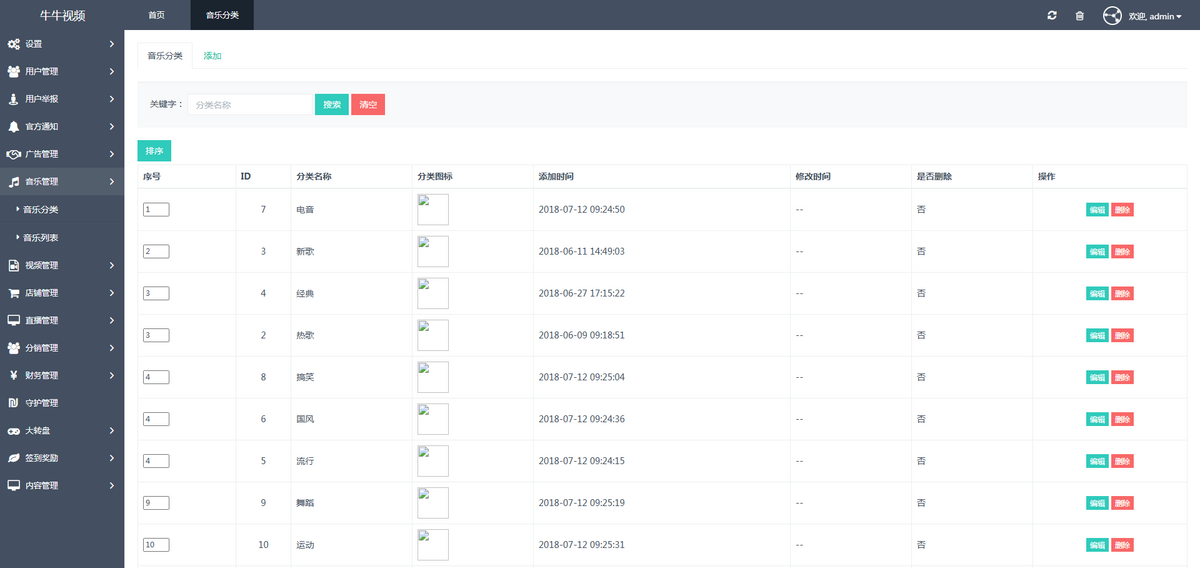This screenshot has width=1200, height=568.
Task: Switch to the 添加 tab
Action: (x=212, y=56)
